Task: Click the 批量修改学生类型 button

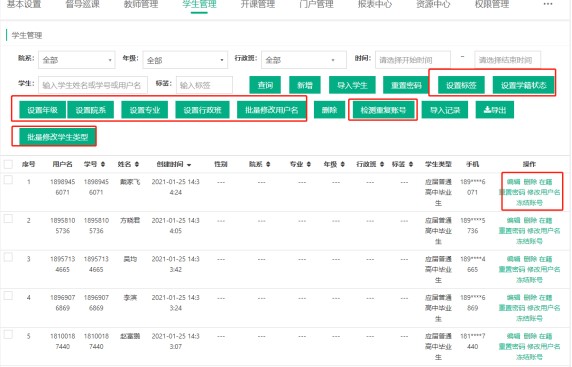Action: coord(58,137)
